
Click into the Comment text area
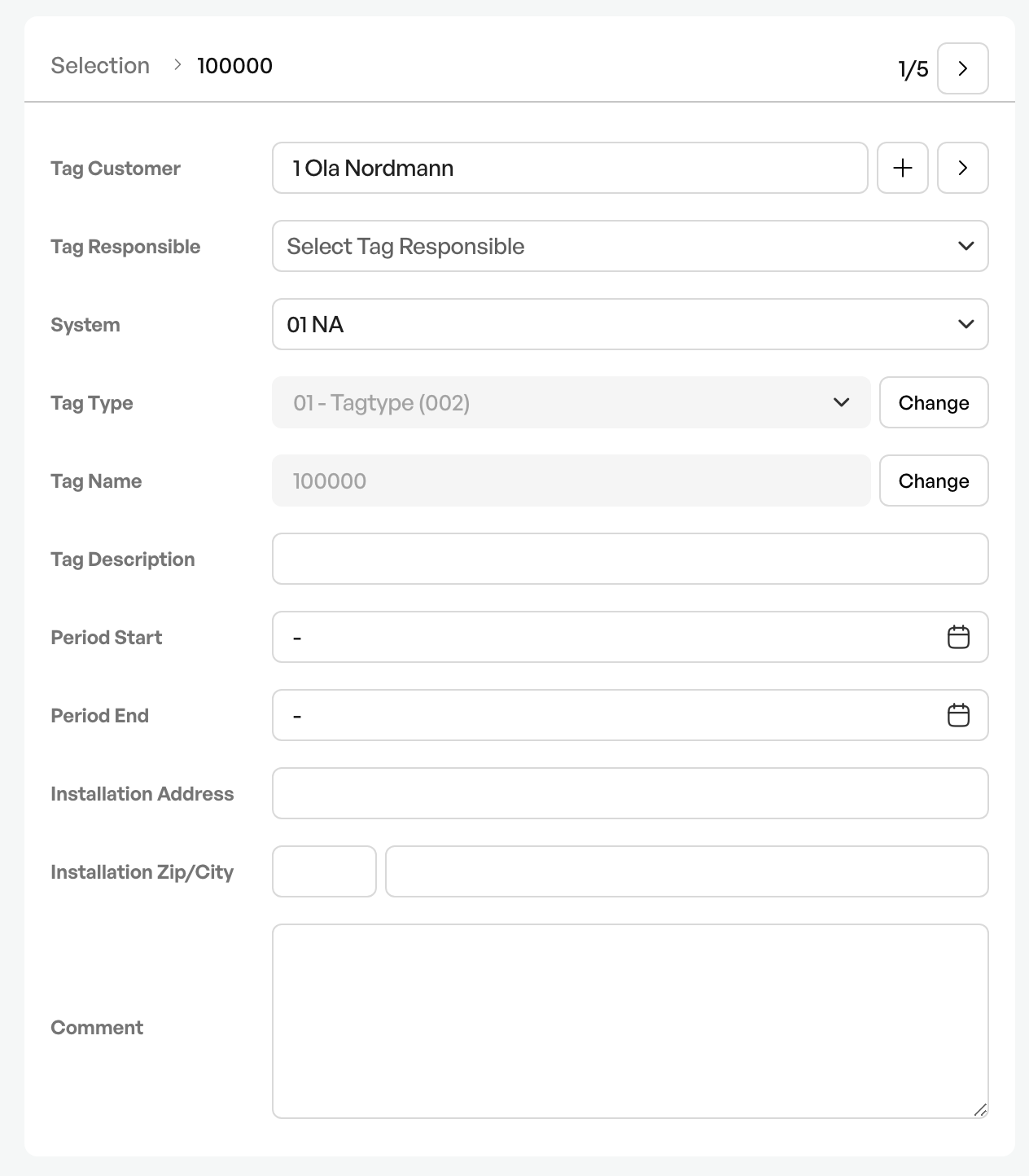tap(630, 1021)
